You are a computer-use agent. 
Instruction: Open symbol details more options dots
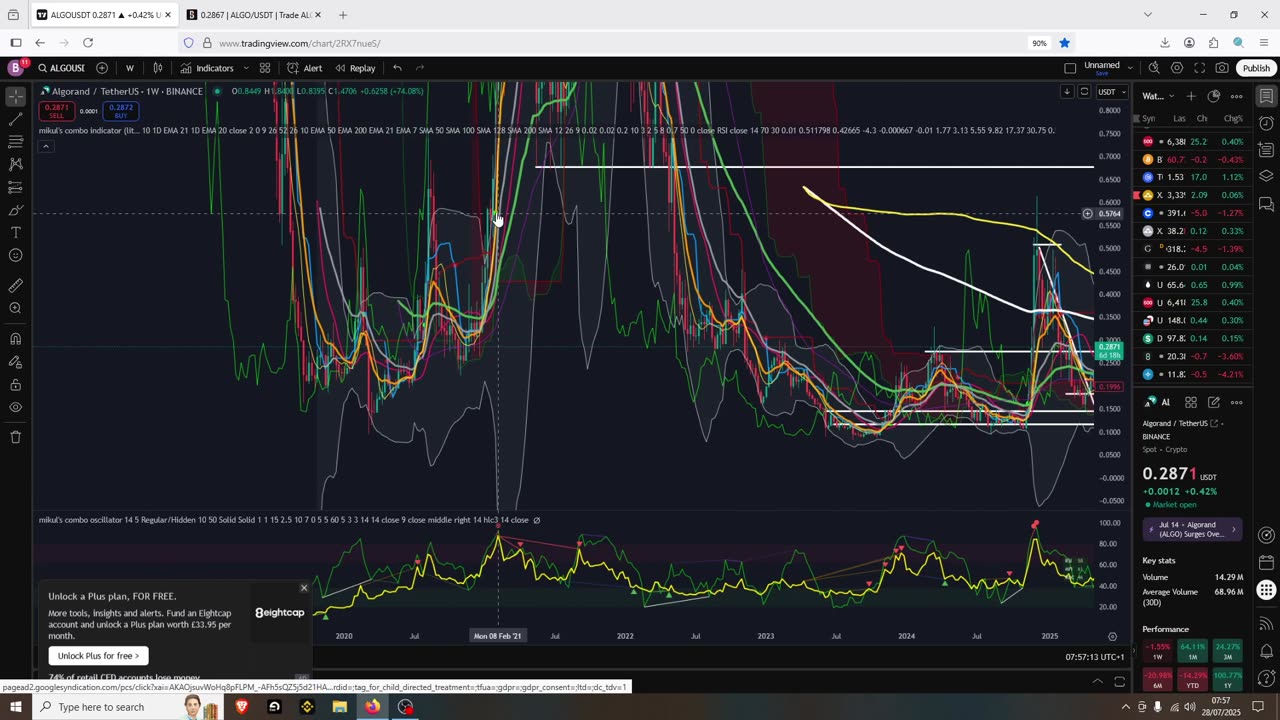1237,402
